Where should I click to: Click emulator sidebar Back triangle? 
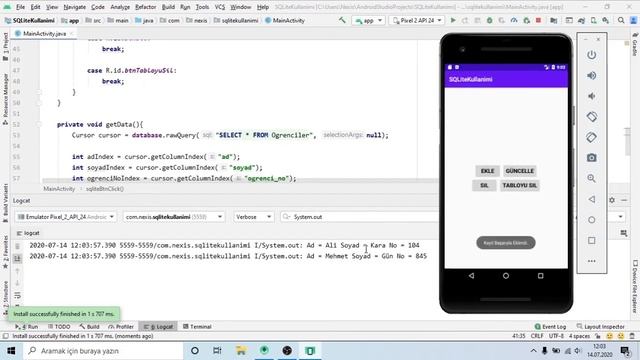click(x=591, y=199)
